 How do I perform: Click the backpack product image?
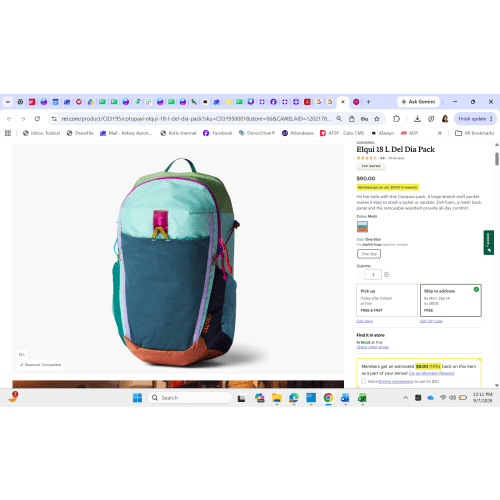click(178, 259)
